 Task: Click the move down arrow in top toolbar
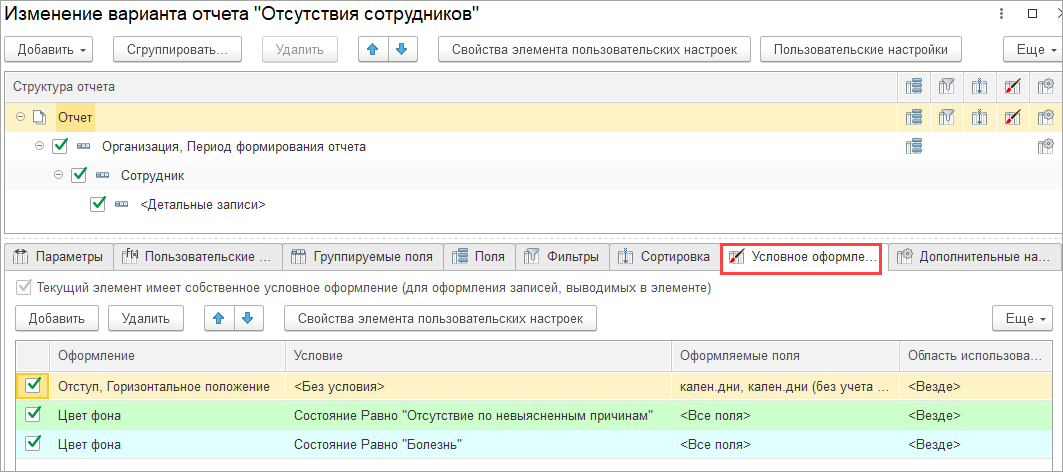[401, 49]
